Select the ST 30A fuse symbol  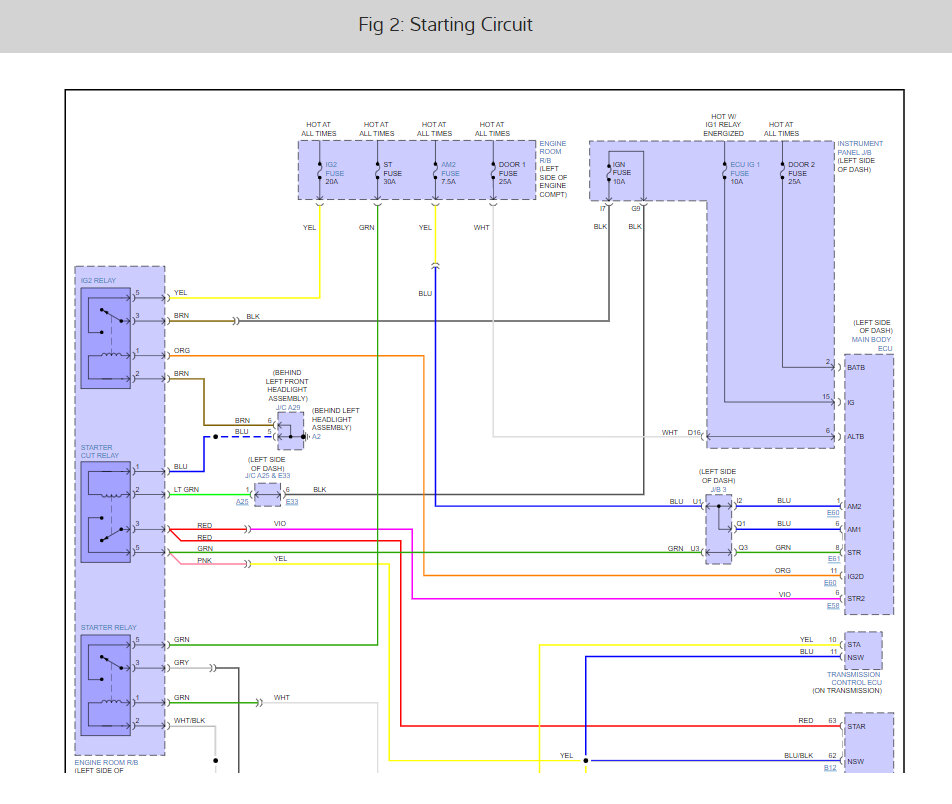pyautogui.click(x=377, y=169)
